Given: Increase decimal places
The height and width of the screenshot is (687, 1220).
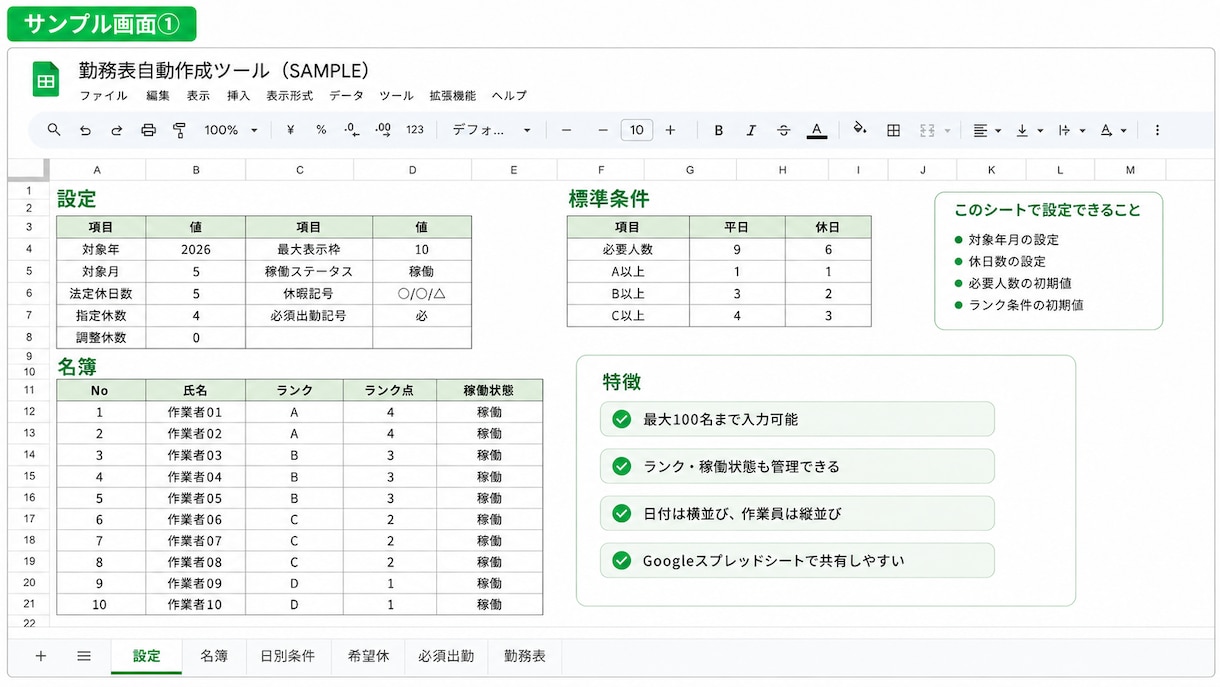Looking at the screenshot, I should pyautogui.click(x=383, y=130).
